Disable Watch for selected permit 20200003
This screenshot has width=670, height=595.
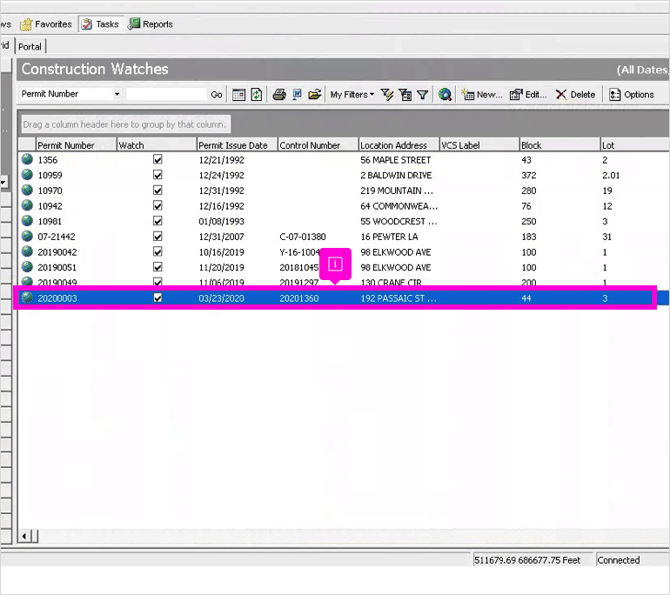pyautogui.click(x=158, y=298)
